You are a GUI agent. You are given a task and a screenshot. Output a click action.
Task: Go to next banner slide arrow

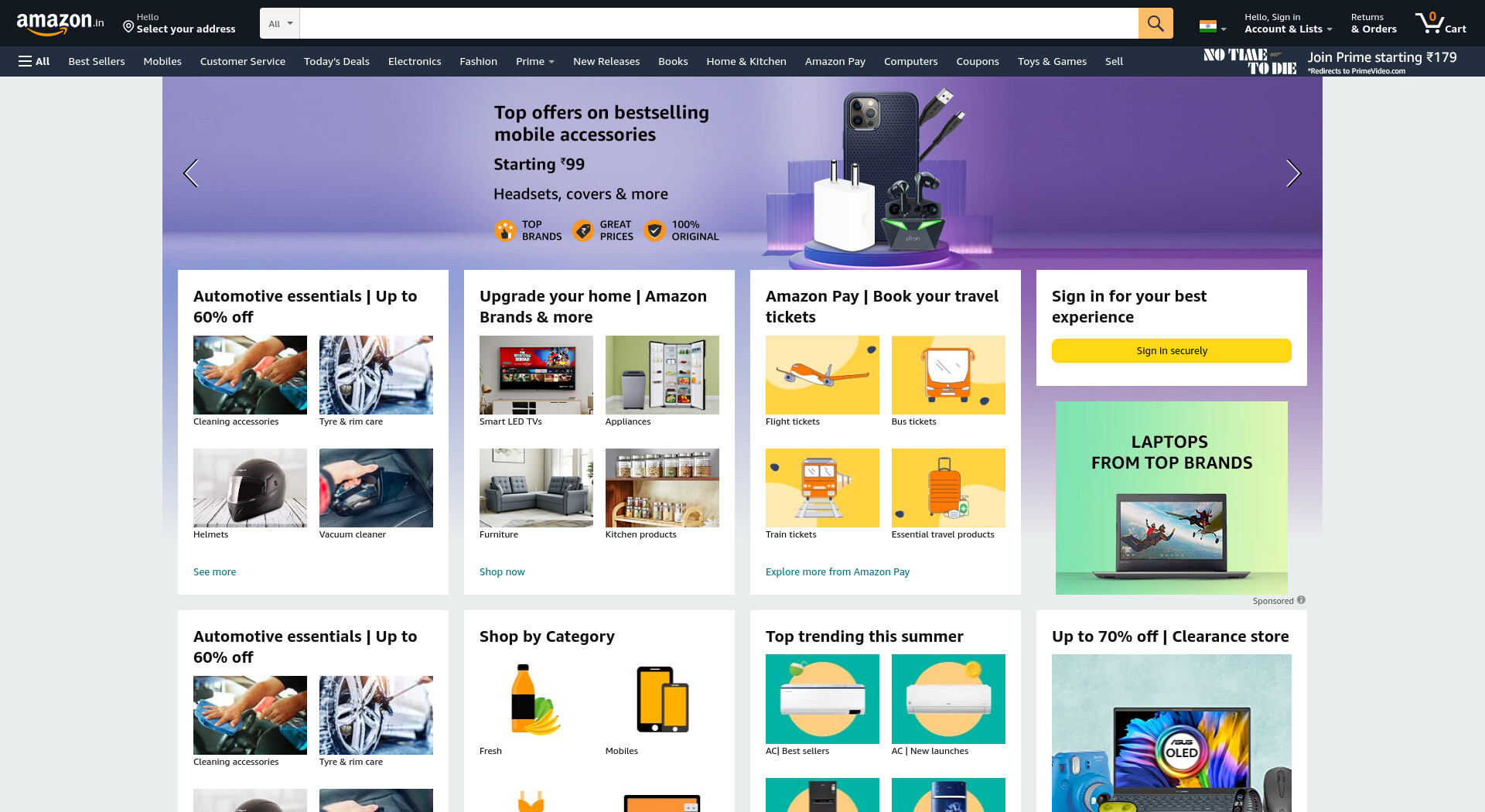1293,173
